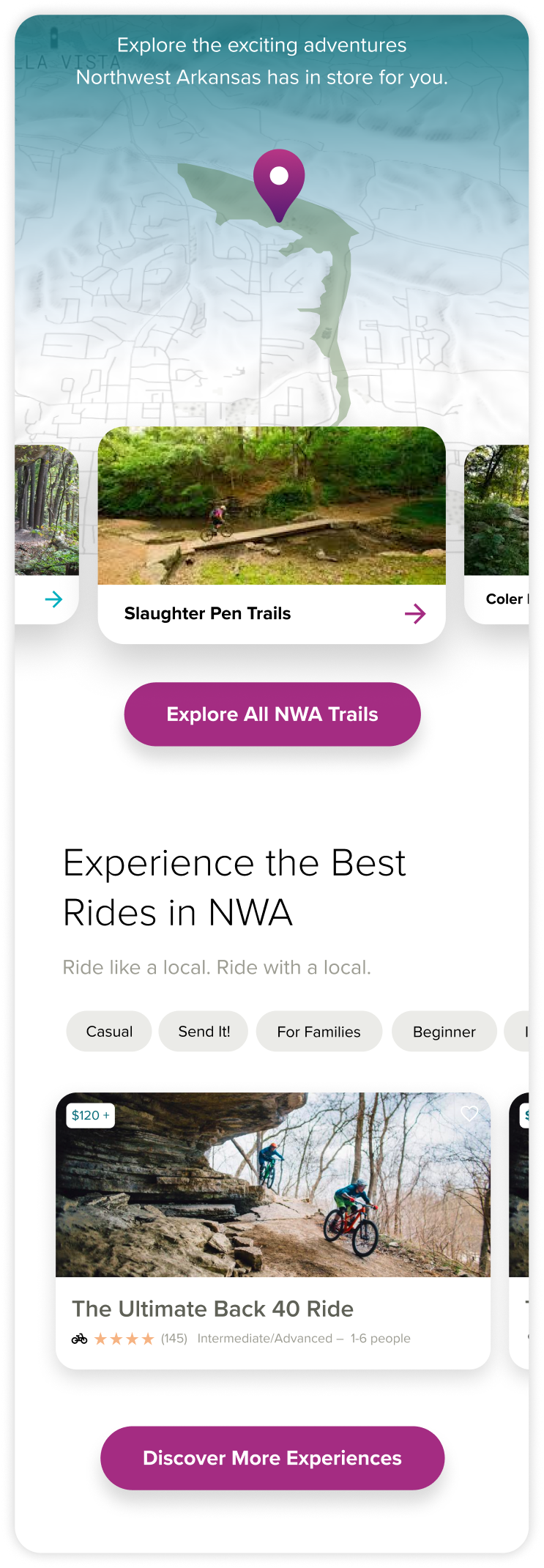Click the purple map location pin
The width and height of the screenshot is (544, 1568).
click(x=279, y=184)
